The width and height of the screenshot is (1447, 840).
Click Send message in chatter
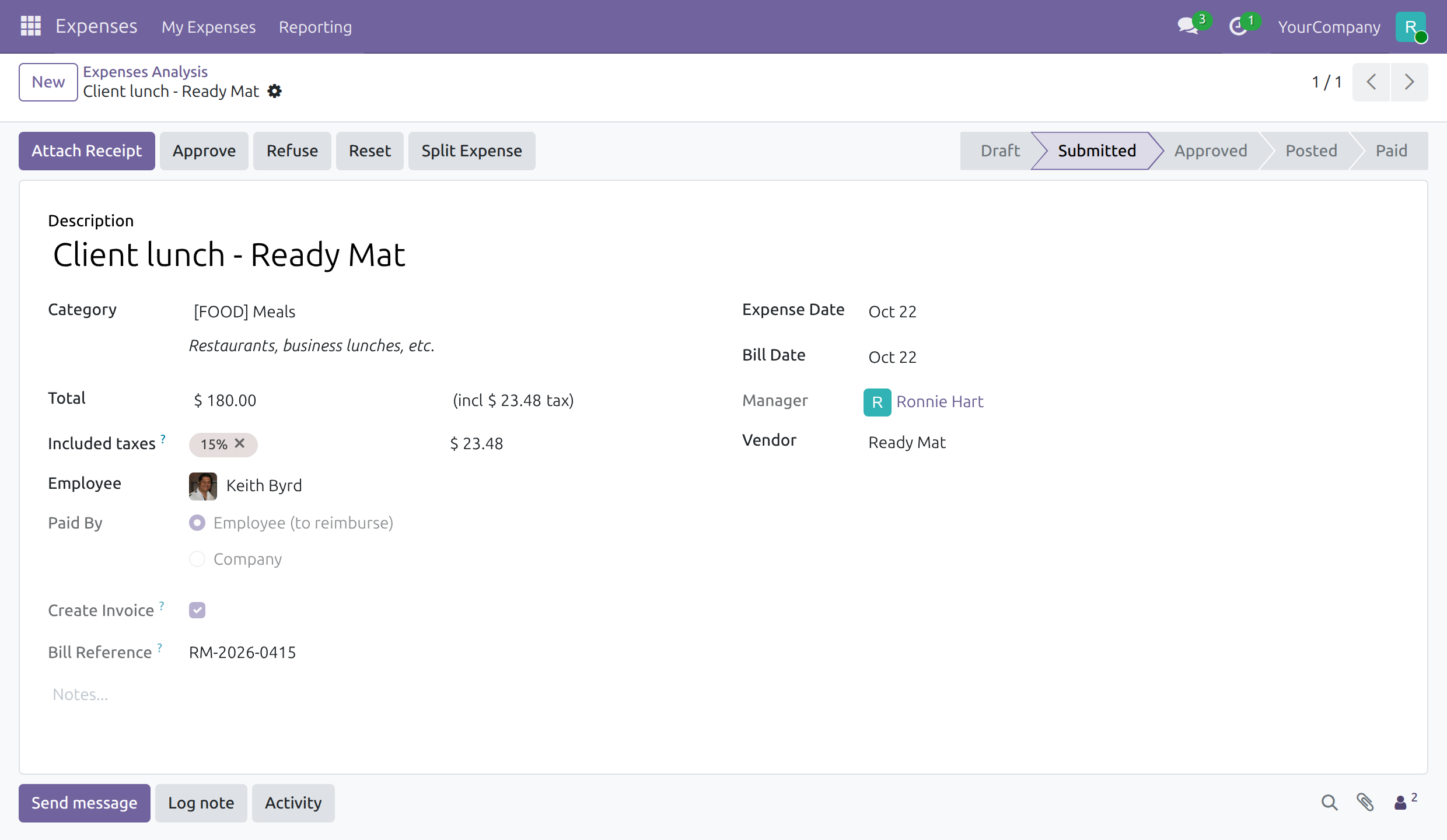[84, 803]
